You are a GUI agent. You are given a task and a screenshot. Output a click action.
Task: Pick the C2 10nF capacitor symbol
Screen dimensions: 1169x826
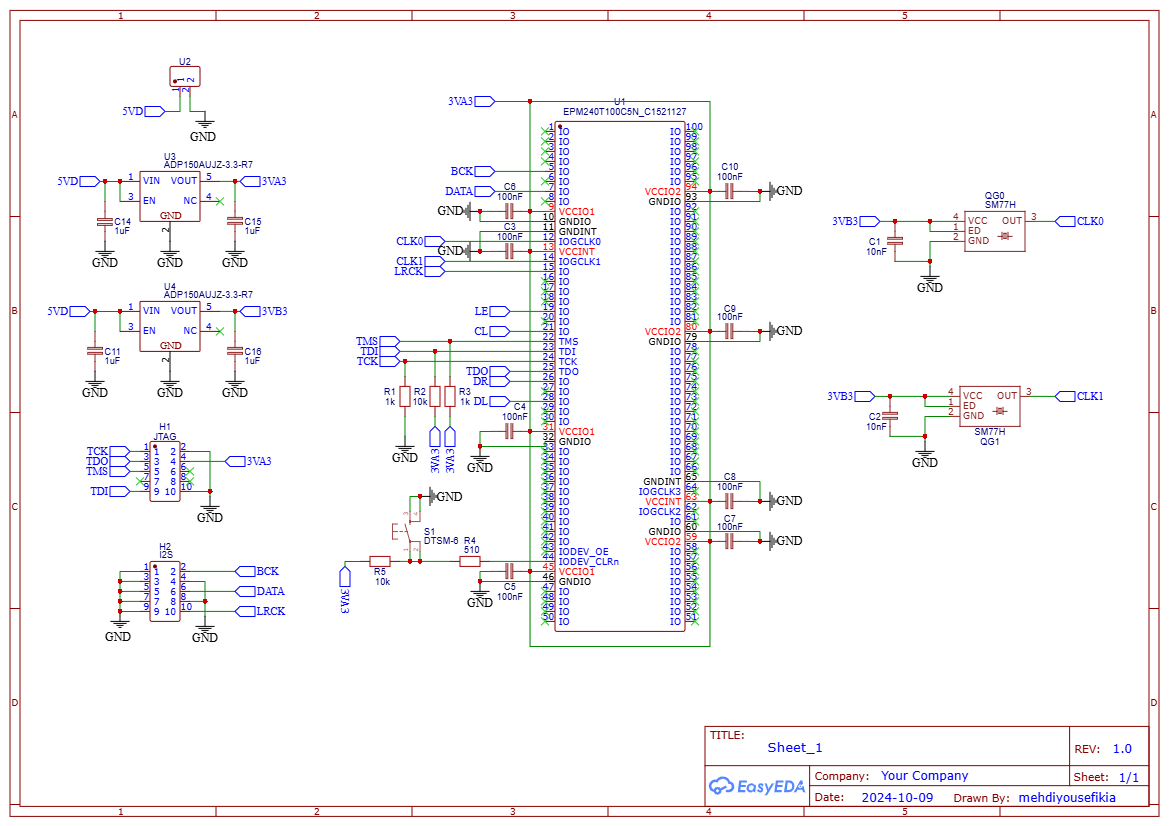click(889, 416)
